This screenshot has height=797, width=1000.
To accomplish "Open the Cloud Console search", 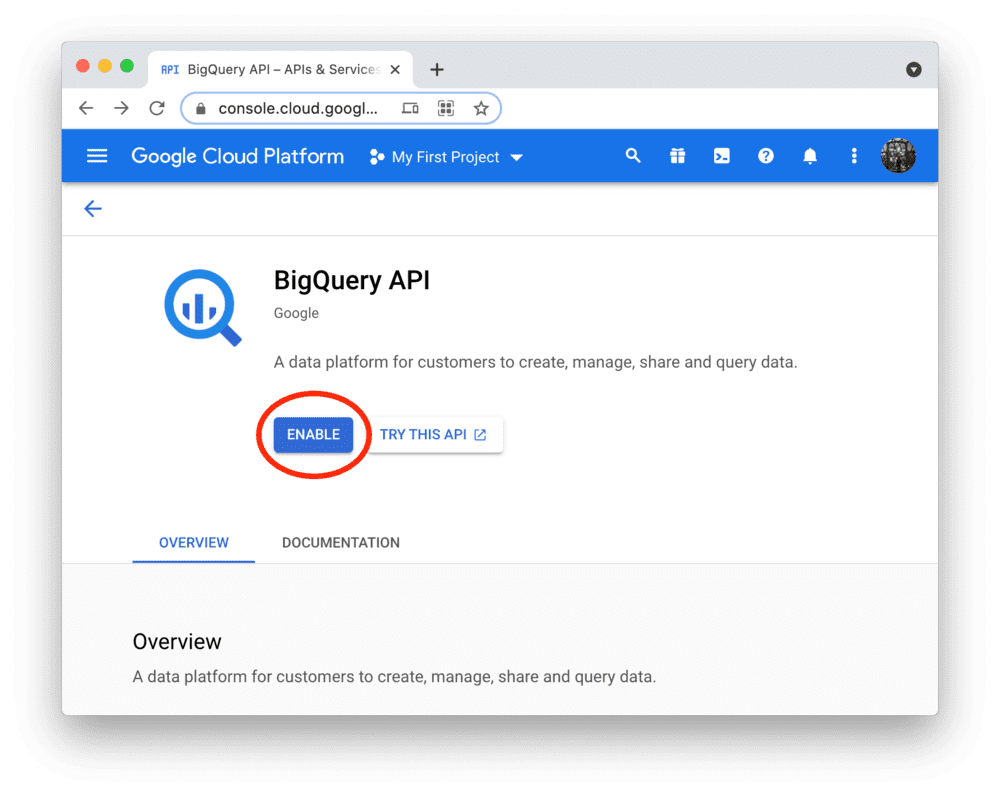I will 633,156.
